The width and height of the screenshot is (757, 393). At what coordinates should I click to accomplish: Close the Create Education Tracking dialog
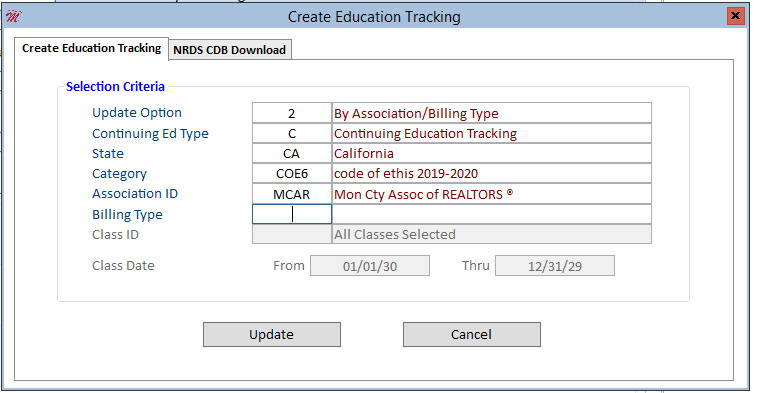tap(735, 16)
